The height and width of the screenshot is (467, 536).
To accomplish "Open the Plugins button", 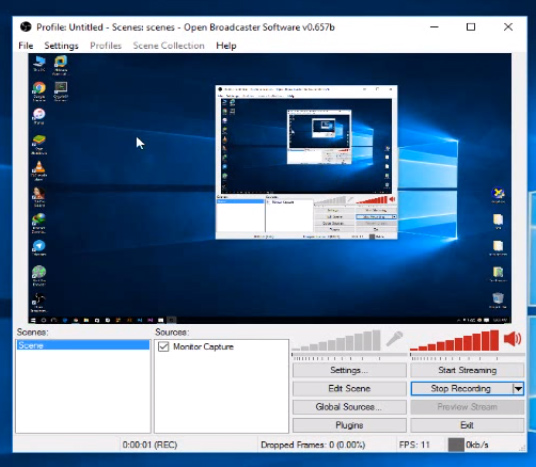I will pyautogui.click(x=349, y=425).
